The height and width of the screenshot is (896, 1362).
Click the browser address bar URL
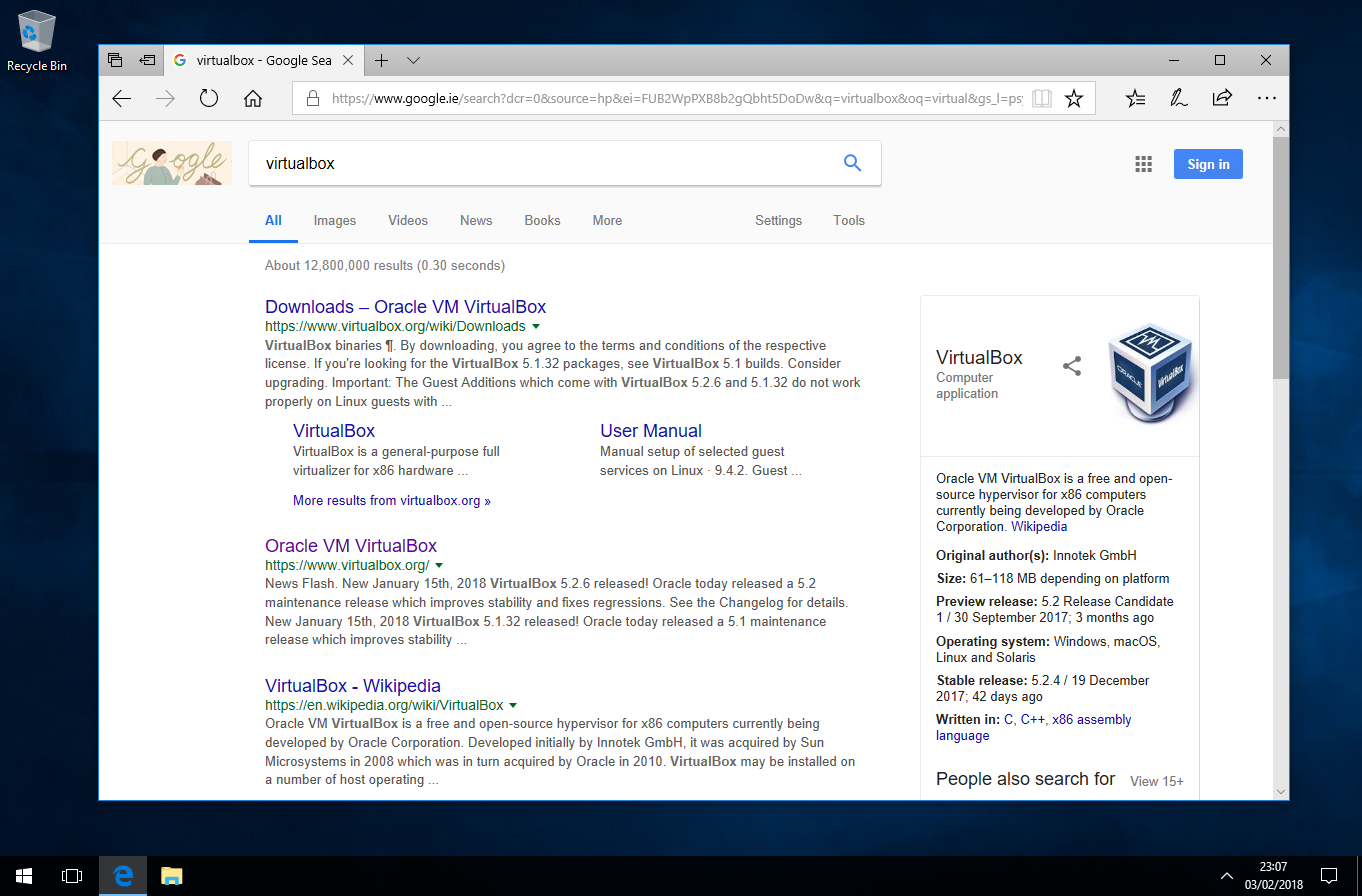pyautogui.click(x=676, y=99)
